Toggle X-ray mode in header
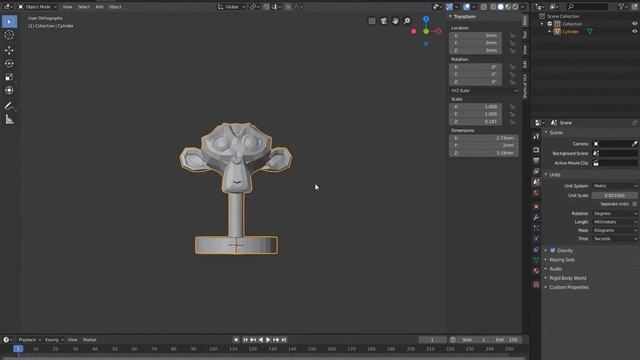This screenshot has height=360, width=640. click(x=484, y=7)
